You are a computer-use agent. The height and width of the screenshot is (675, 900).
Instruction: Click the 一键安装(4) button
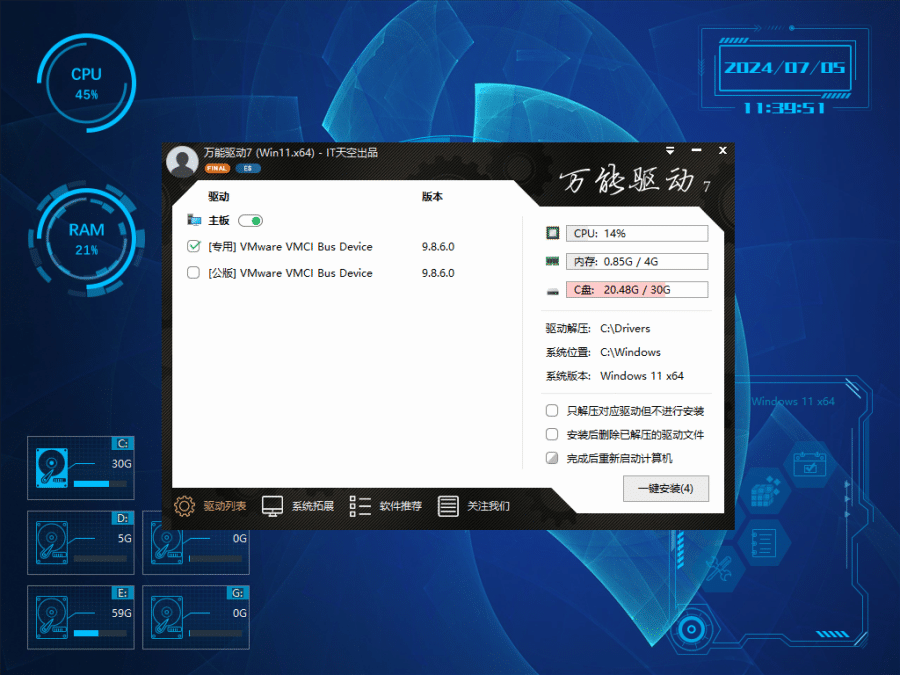(666, 488)
